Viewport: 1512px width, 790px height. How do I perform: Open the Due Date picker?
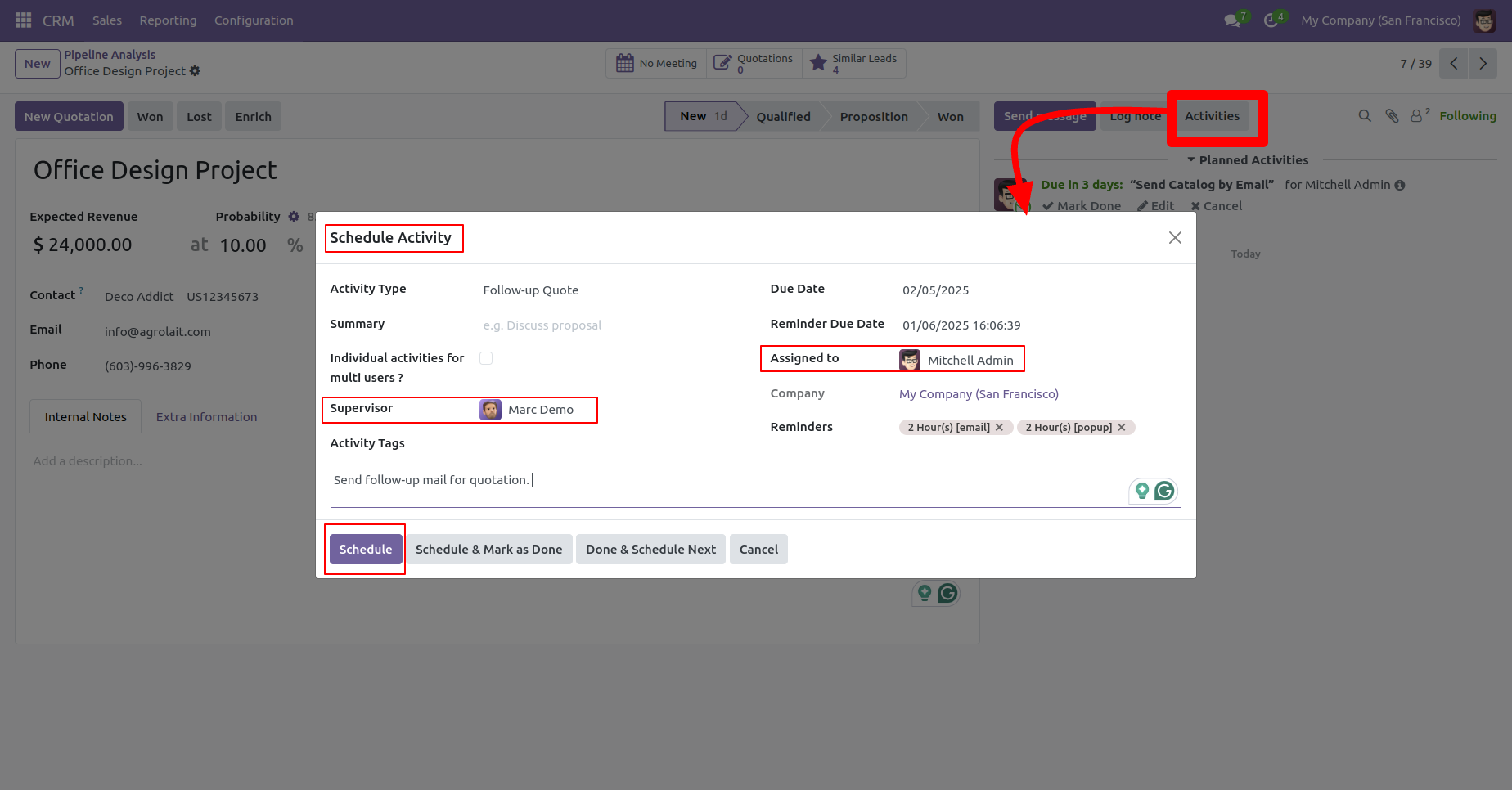click(x=1041, y=290)
